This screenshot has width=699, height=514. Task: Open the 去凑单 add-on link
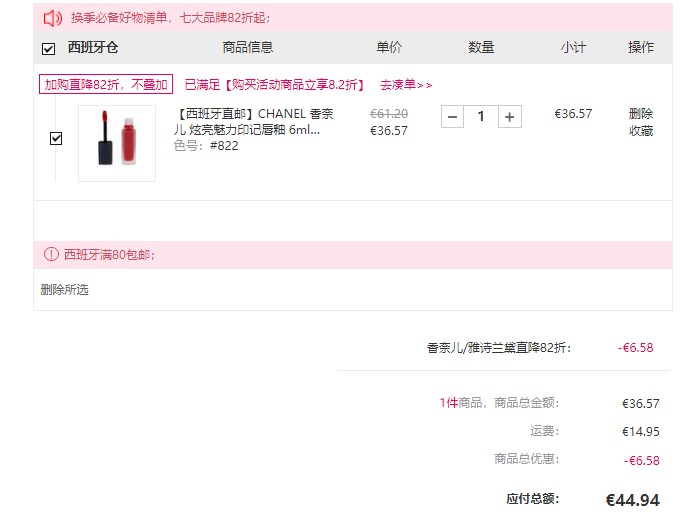[x=406, y=85]
